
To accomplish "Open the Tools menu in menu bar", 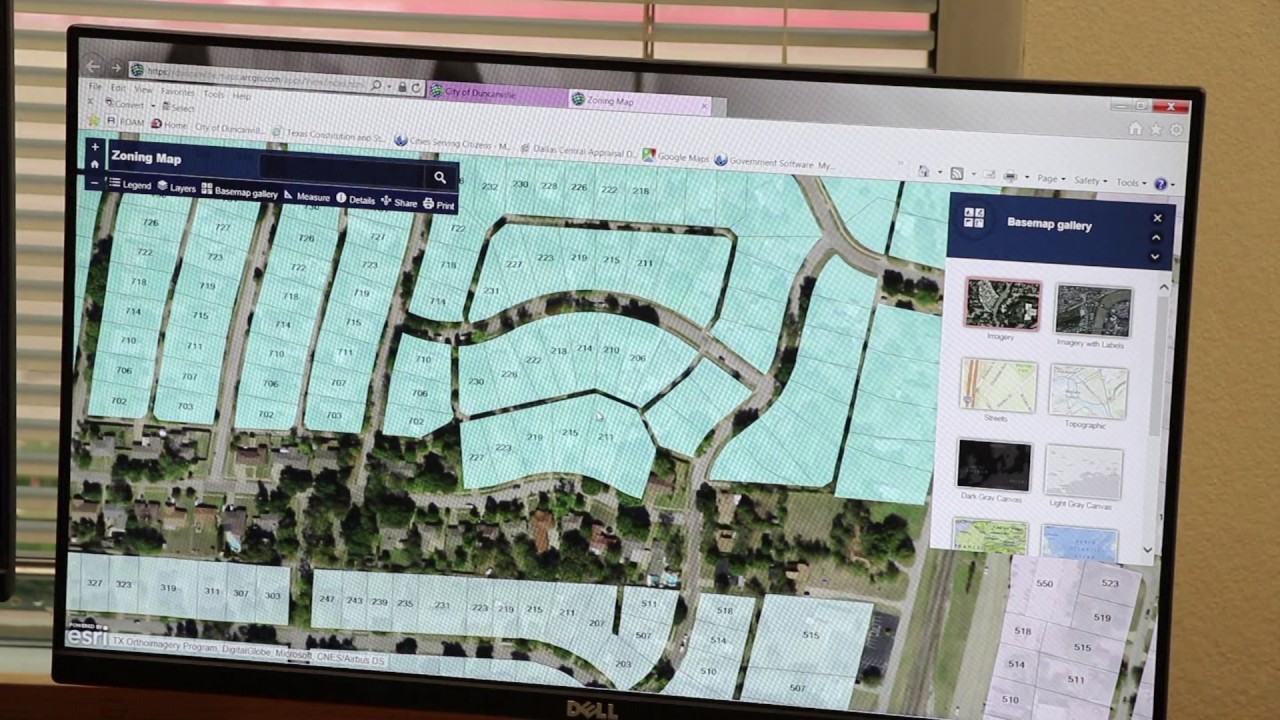I will point(214,94).
